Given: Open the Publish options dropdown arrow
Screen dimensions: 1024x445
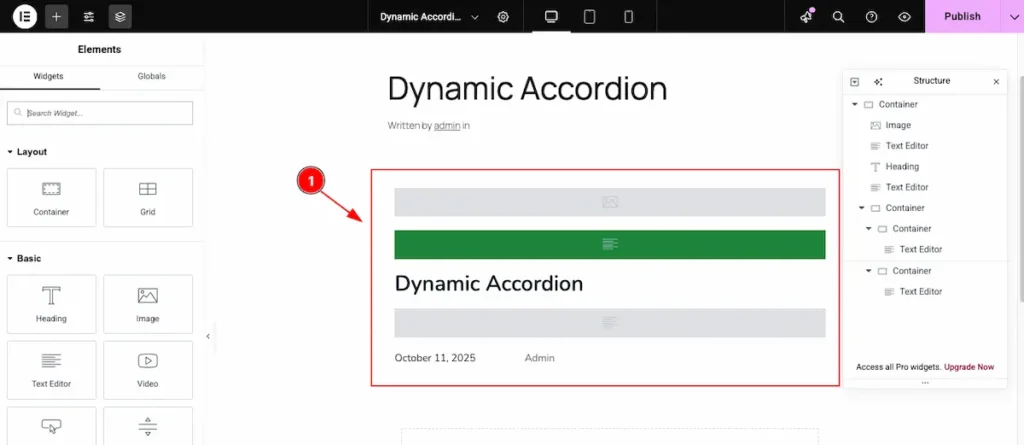Looking at the screenshot, I should 1010,16.
